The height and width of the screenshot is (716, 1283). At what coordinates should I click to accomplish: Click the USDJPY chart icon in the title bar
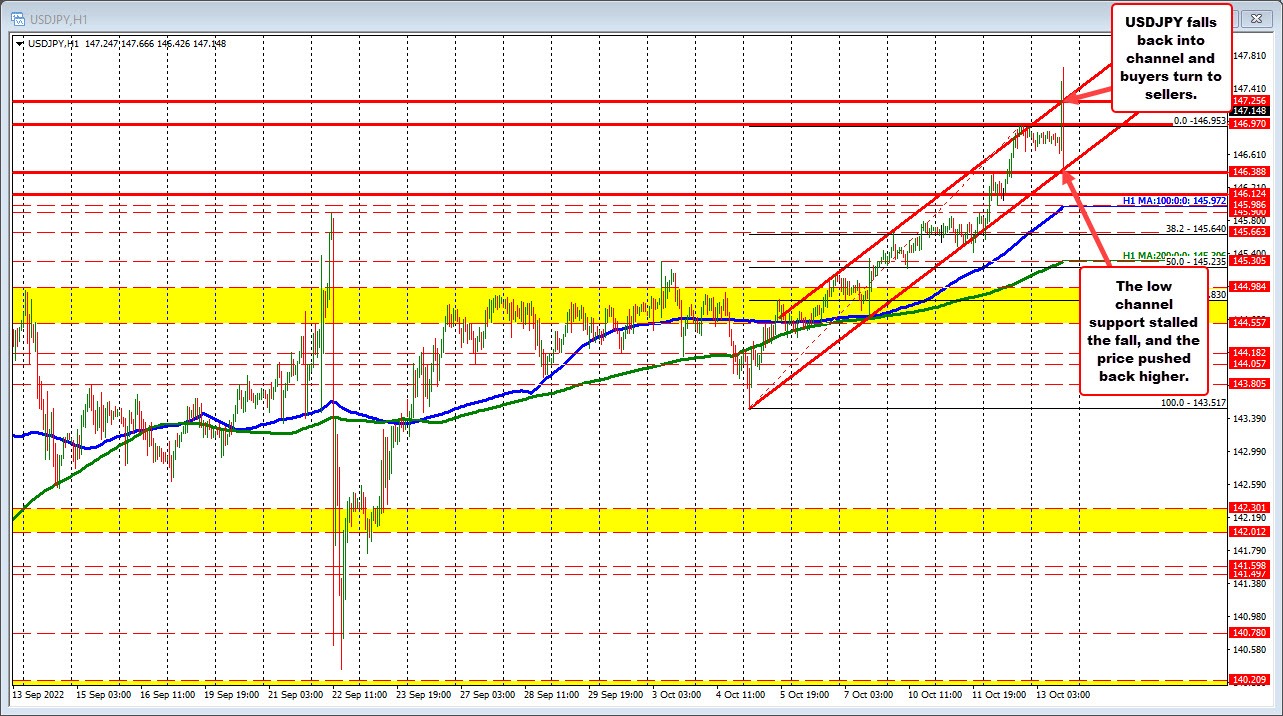(x=18, y=18)
